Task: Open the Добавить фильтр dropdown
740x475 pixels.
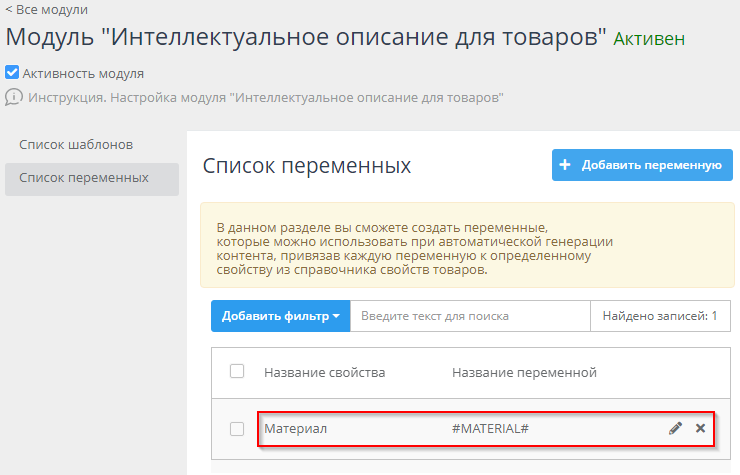Action: click(279, 316)
